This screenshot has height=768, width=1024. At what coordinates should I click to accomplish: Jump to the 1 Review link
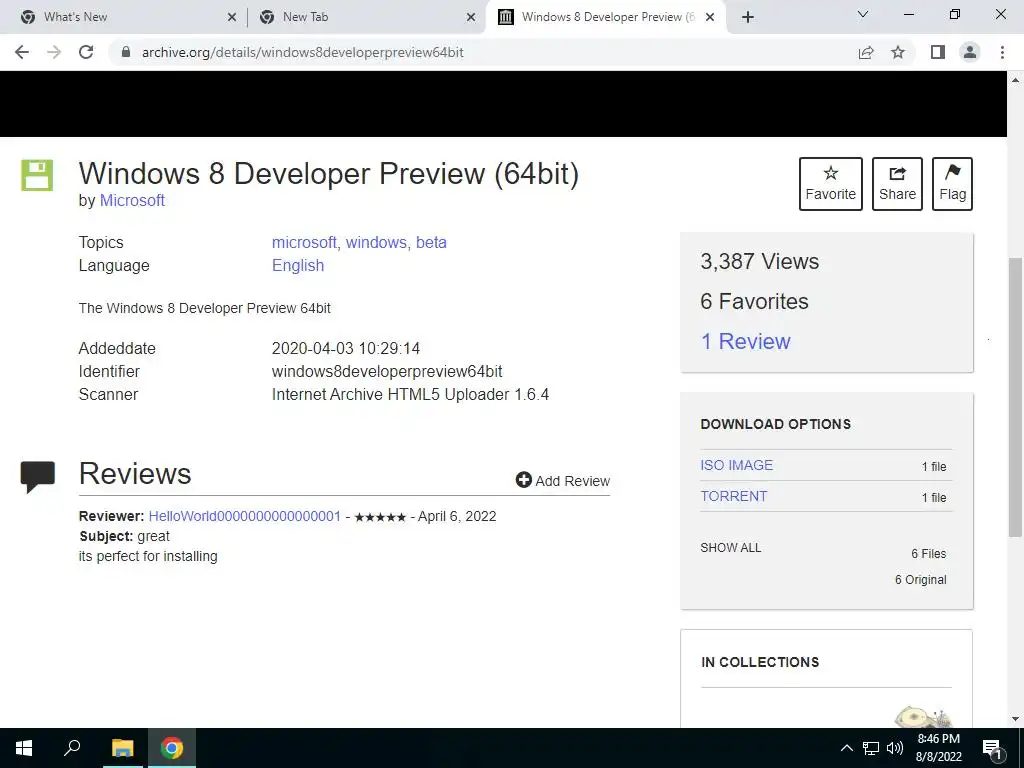[x=745, y=341]
